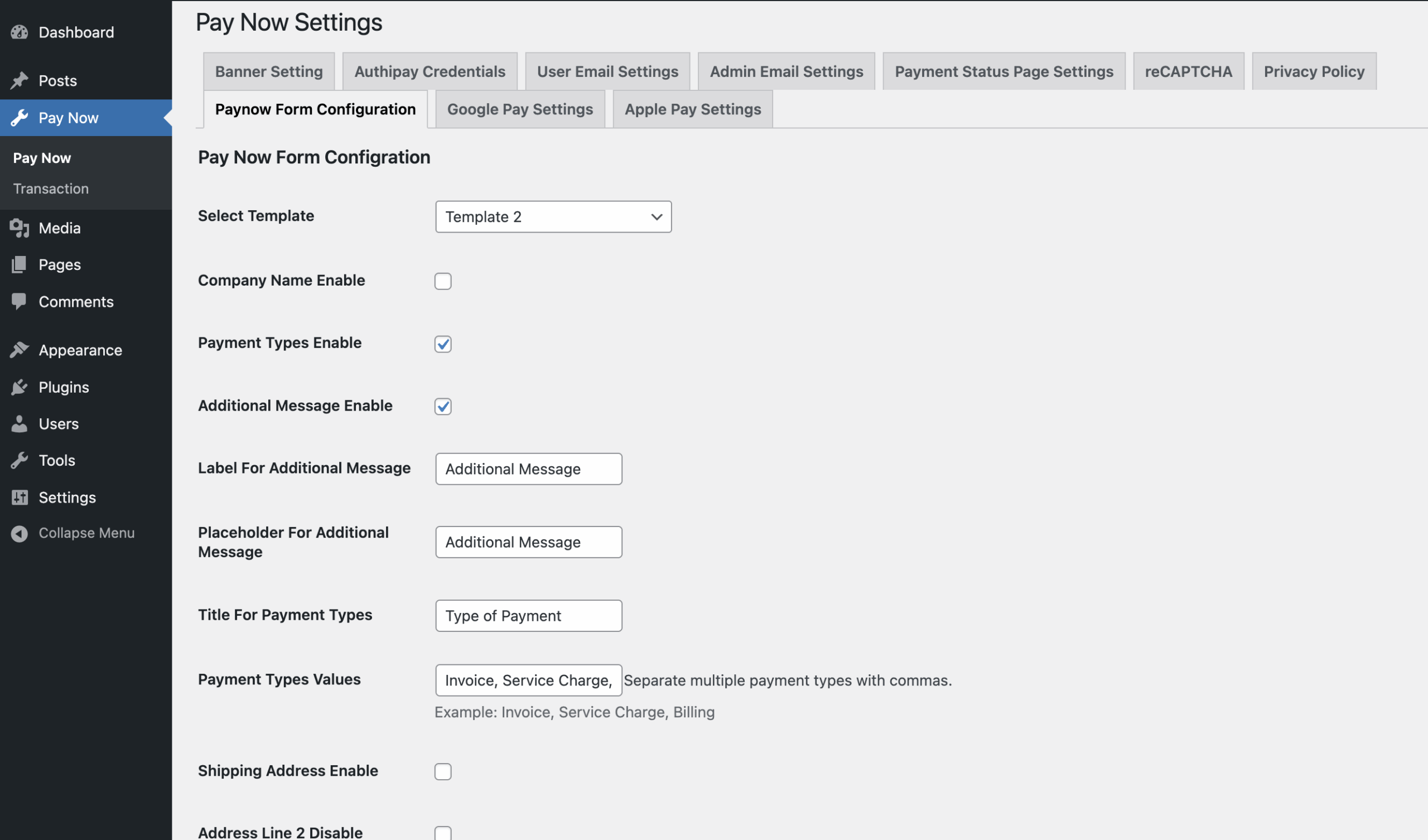Uncheck Payment Types Enable checkbox
Screen dimensions: 1428x840
coord(442,344)
